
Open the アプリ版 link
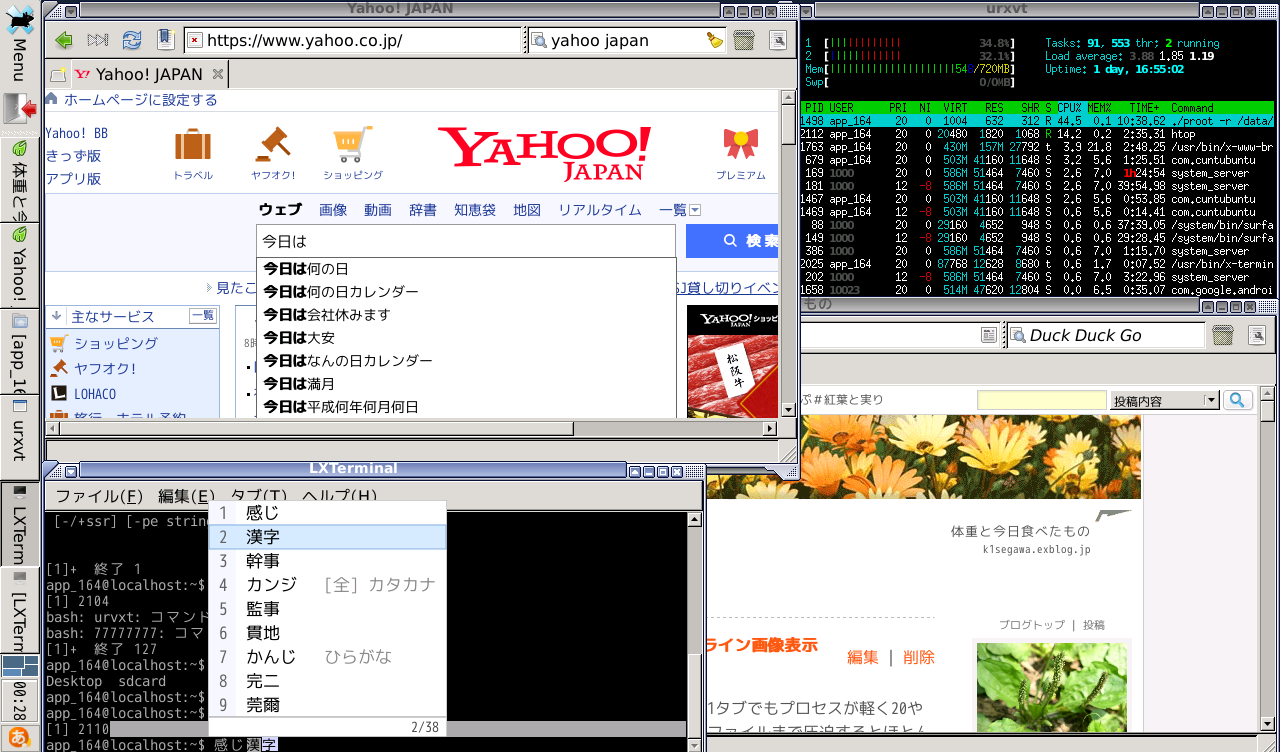pyautogui.click(x=73, y=179)
